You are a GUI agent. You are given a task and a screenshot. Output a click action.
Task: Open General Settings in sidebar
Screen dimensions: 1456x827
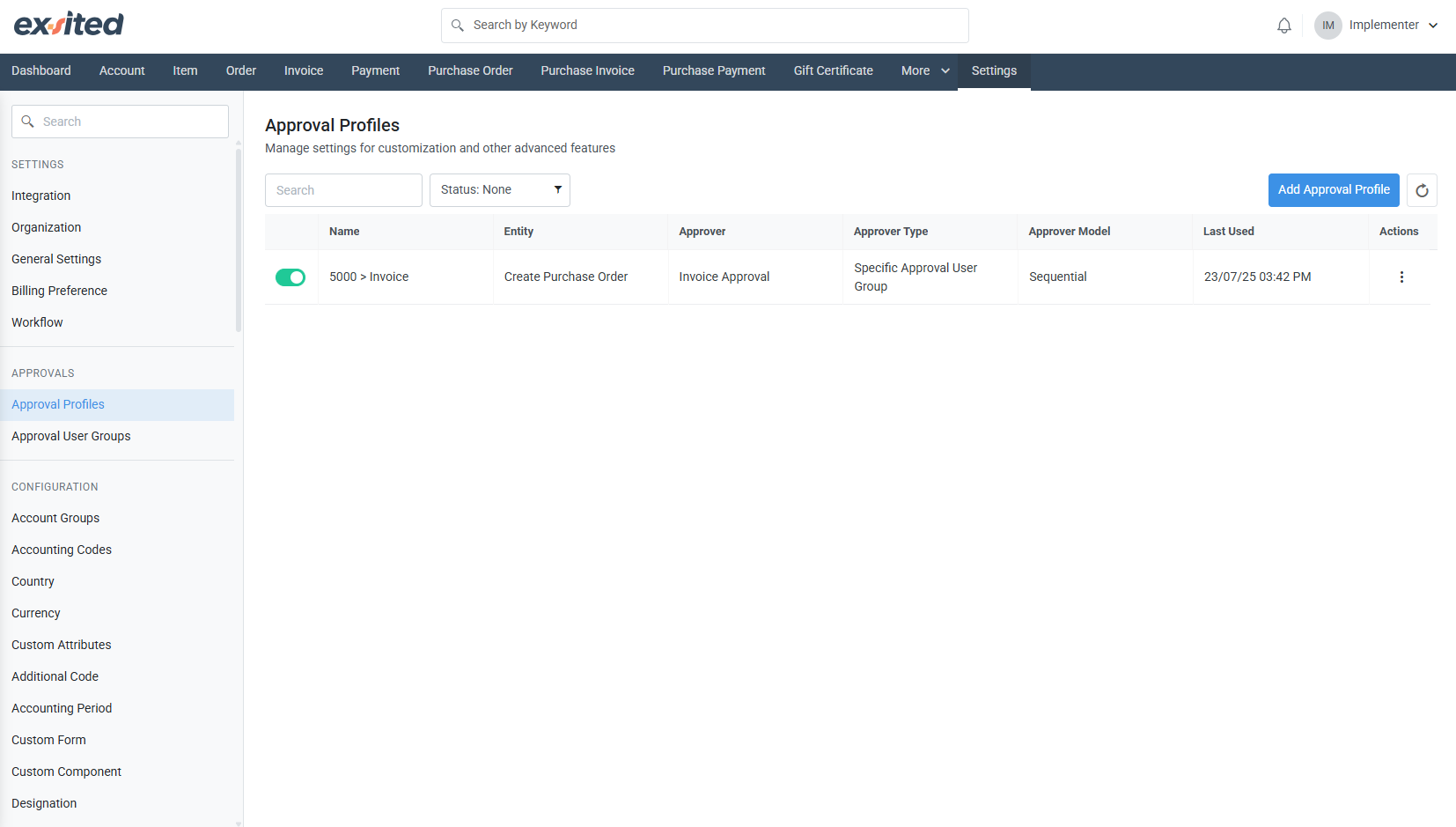[x=117, y=259]
